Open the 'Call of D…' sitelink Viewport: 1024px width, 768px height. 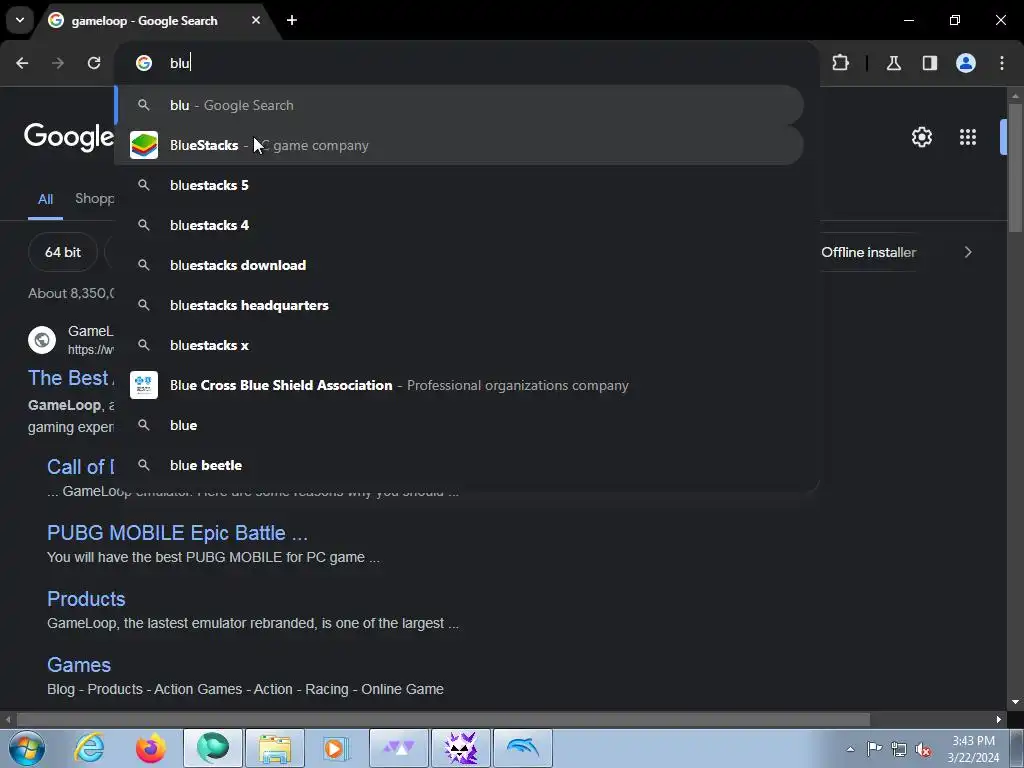click(80, 467)
